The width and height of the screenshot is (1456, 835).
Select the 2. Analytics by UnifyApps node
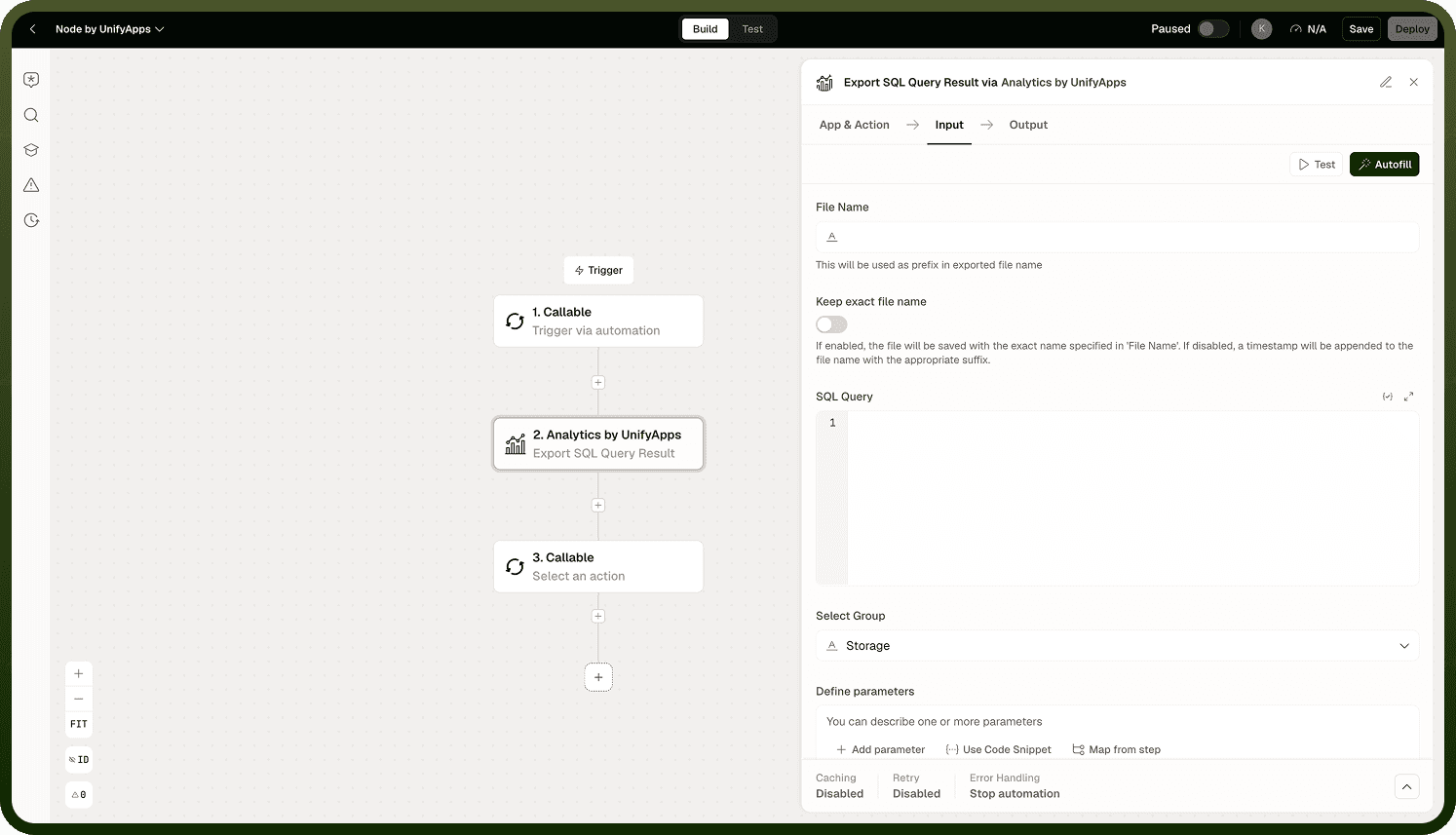point(598,443)
